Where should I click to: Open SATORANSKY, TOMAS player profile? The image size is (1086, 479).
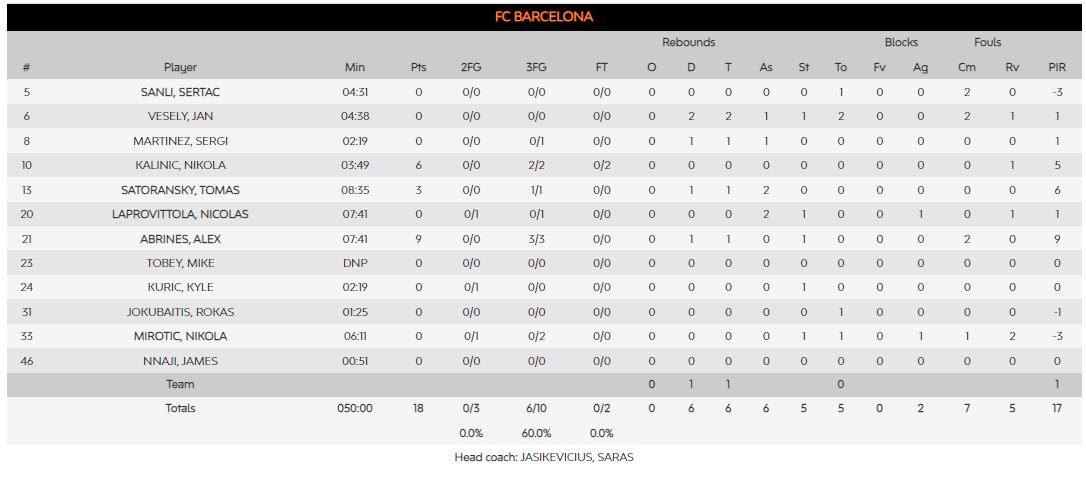180,190
